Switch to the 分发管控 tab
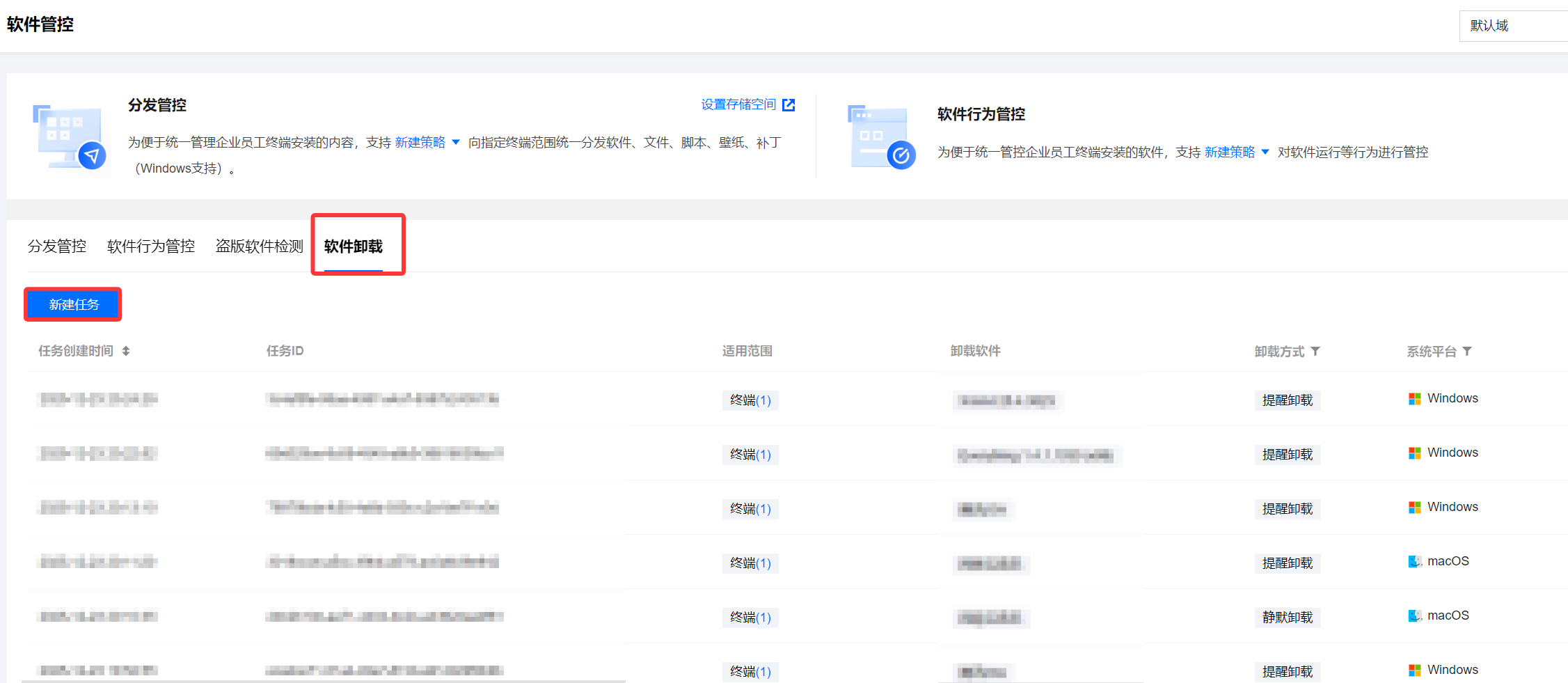Viewport: 1568px width, 683px height. pyautogui.click(x=57, y=246)
